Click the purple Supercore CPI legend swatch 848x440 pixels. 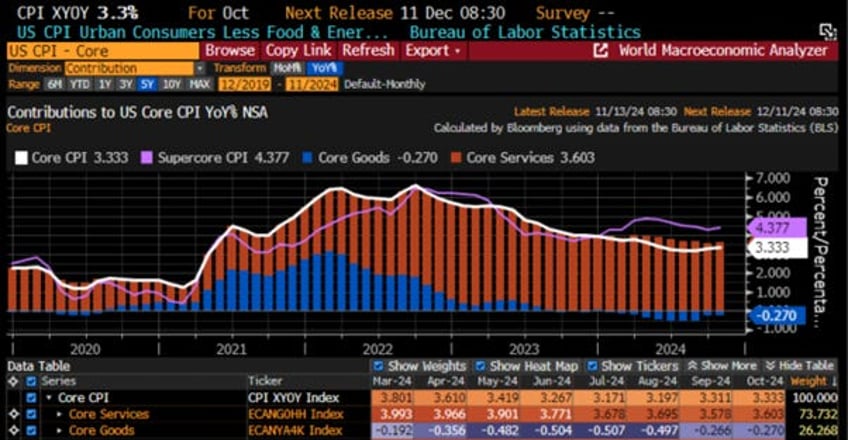pos(147,158)
